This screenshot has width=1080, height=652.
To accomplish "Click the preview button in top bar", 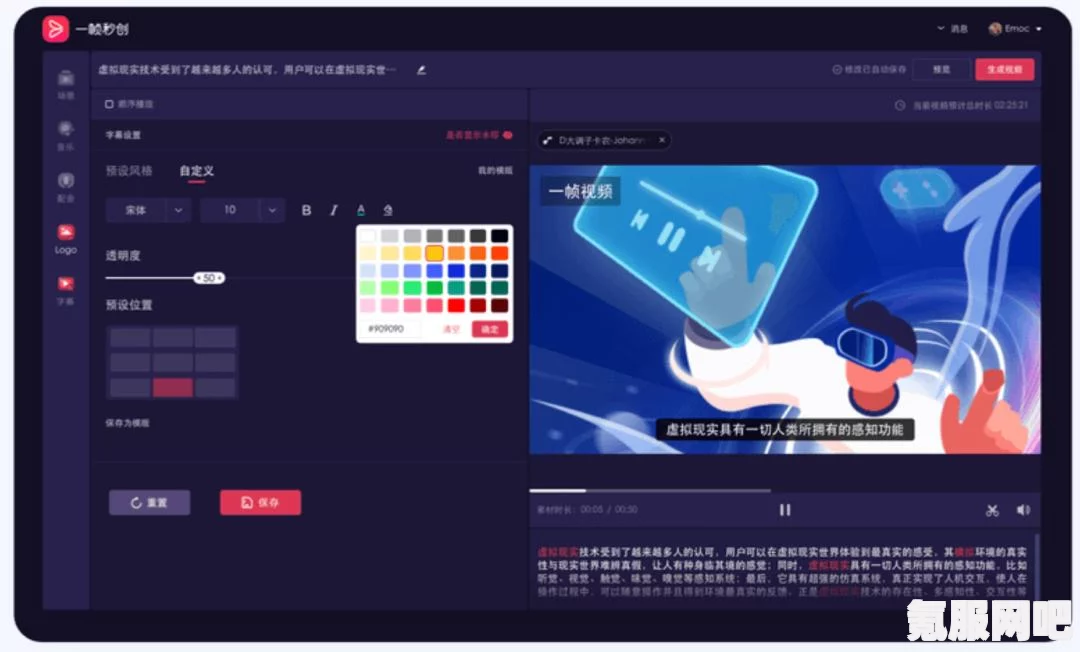I will 941,70.
